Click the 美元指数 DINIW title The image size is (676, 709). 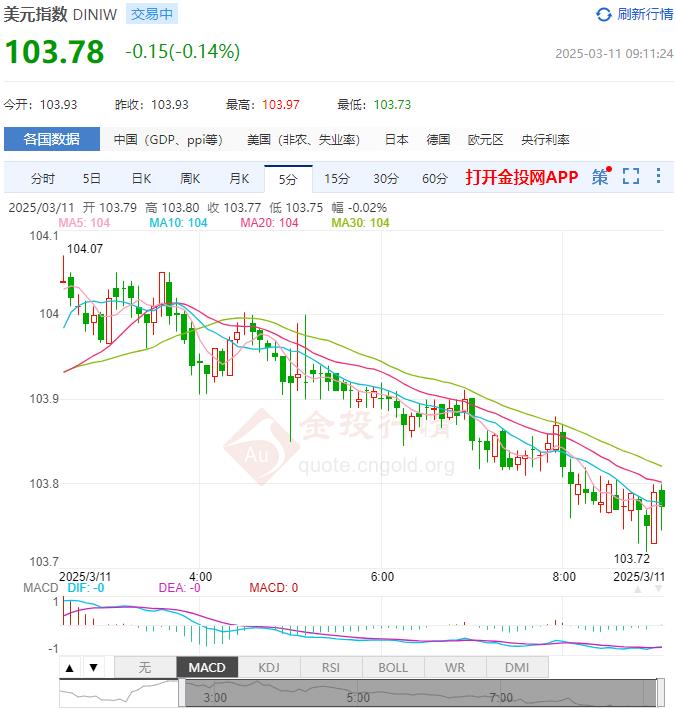pyautogui.click(x=60, y=14)
